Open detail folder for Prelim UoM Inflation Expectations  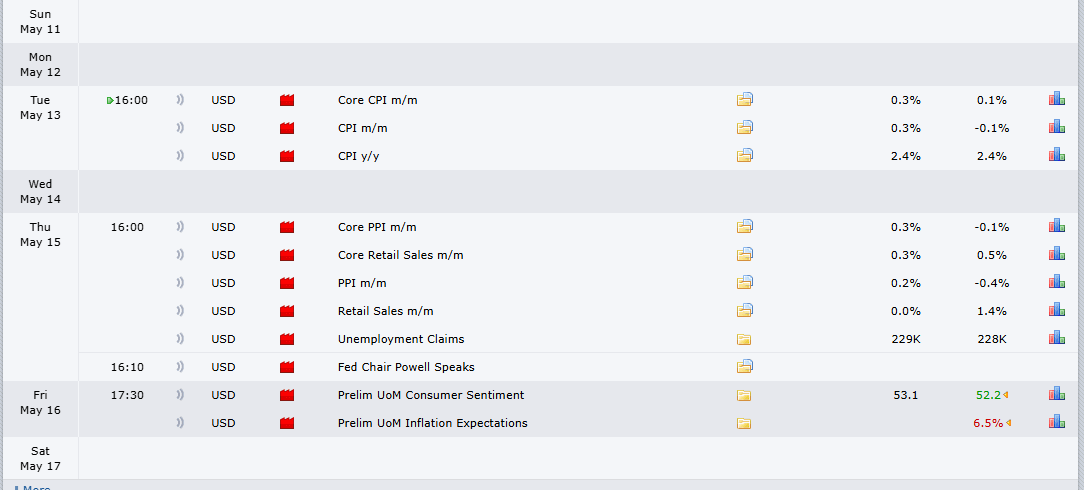click(744, 424)
